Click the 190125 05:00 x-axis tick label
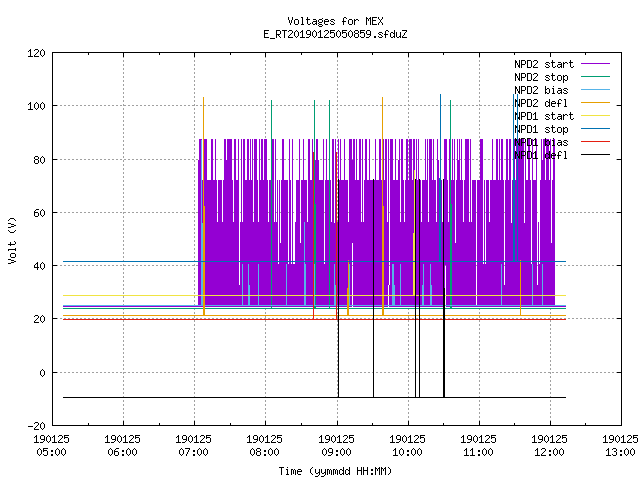The image size is (640, 480). (x=51, y=445)
